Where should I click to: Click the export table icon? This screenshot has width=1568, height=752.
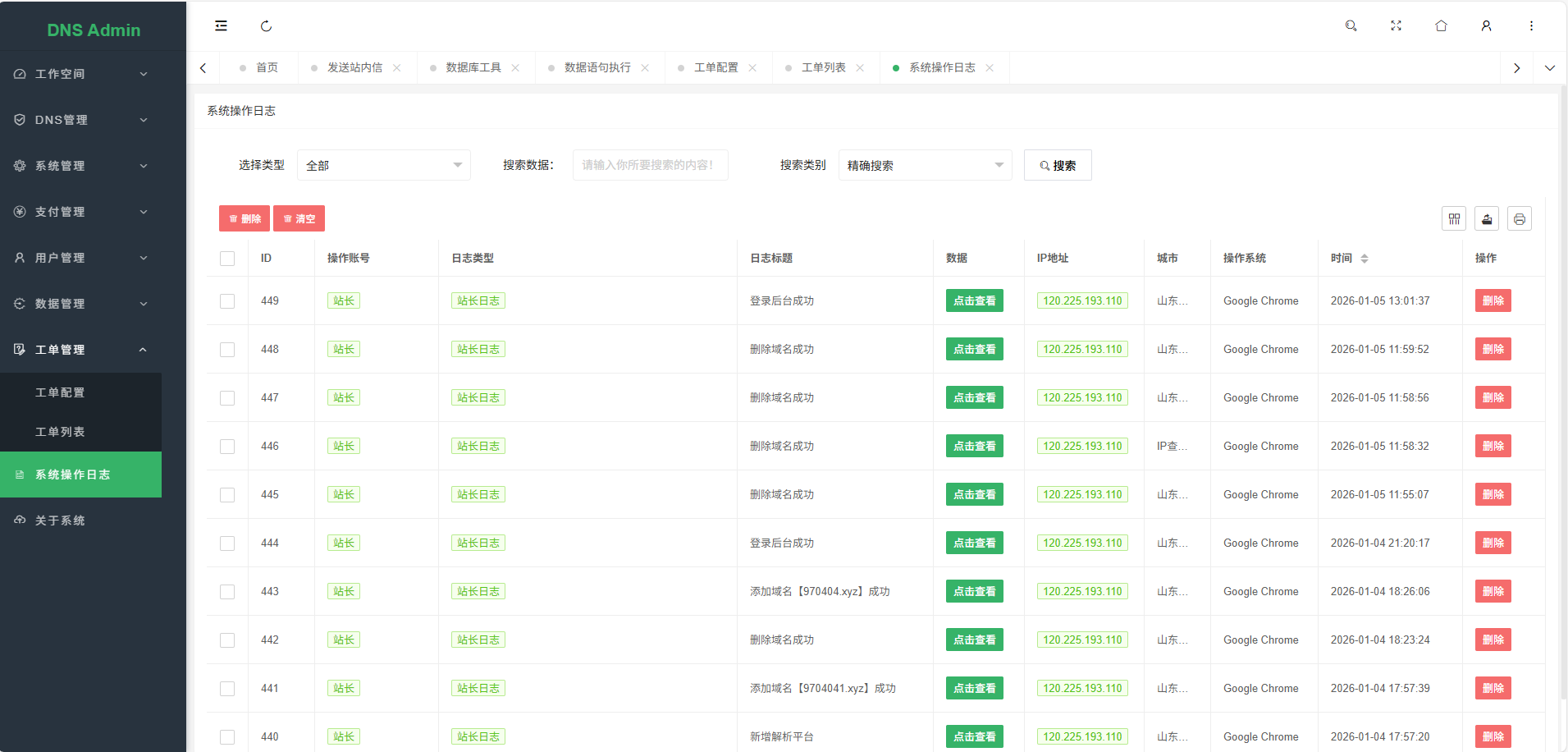pos(1486,219)
